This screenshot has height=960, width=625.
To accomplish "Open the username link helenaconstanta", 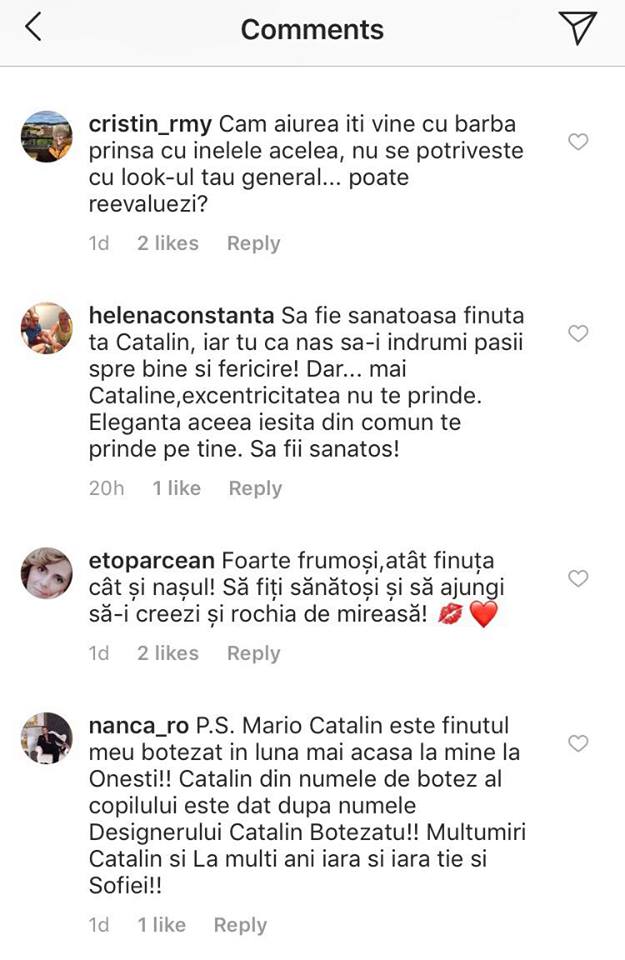I will (x=181, y=315).
